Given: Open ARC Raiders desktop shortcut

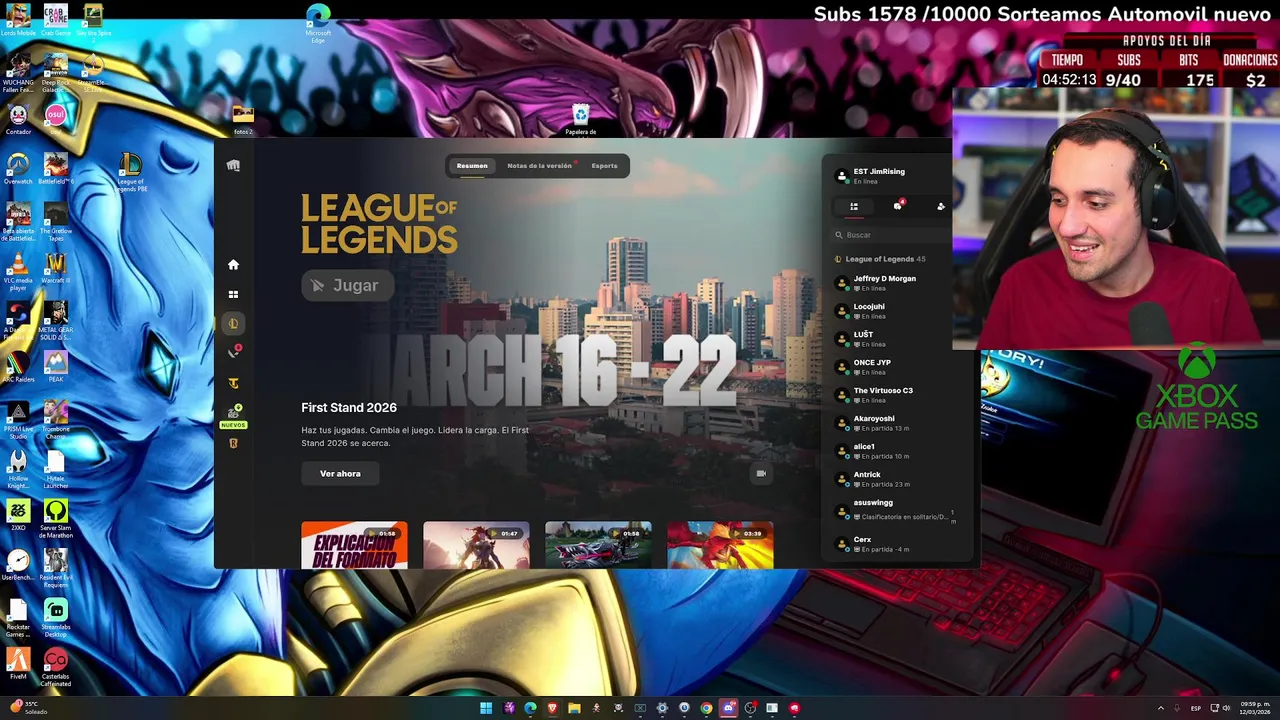Looking at the screenshot, I should (x=18, y=366).
